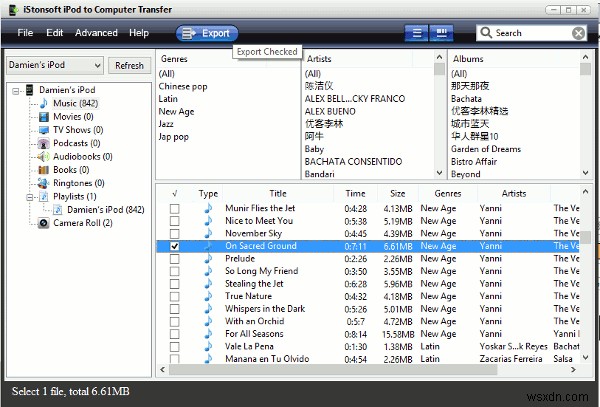Viewport: 600px width, 407px height.
Task: Switch to list view icon
Action: (x=417, y=33)
